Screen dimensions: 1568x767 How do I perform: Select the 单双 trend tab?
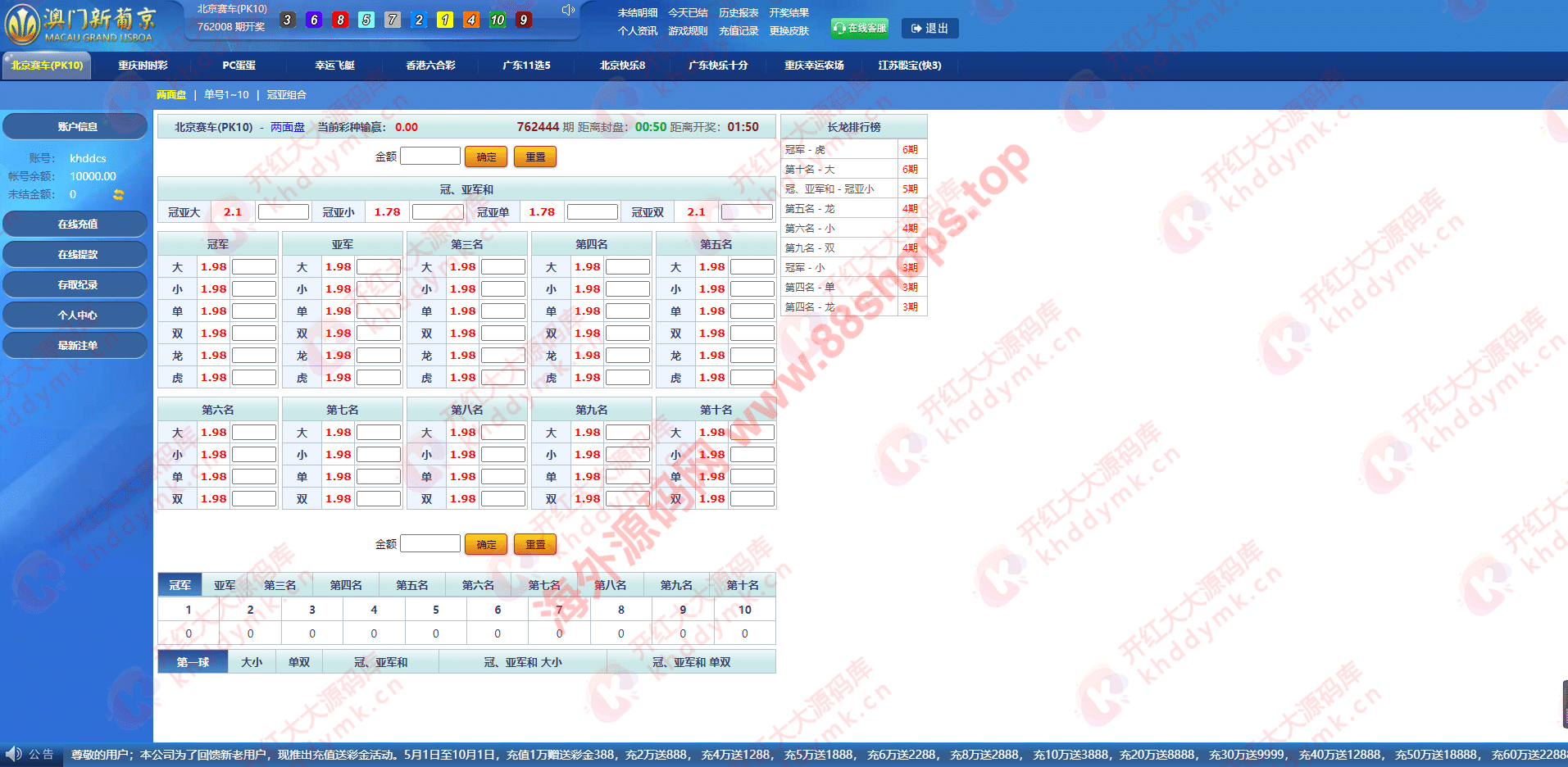(x=299, y=662)
